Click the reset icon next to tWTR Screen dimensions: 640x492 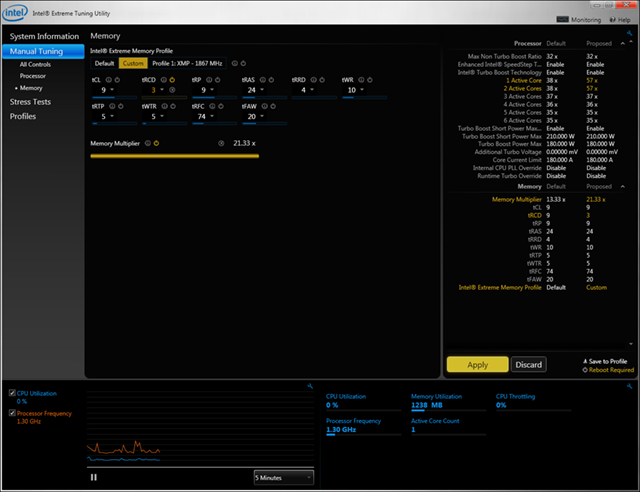pyautogui.click(x=173, y=106)
